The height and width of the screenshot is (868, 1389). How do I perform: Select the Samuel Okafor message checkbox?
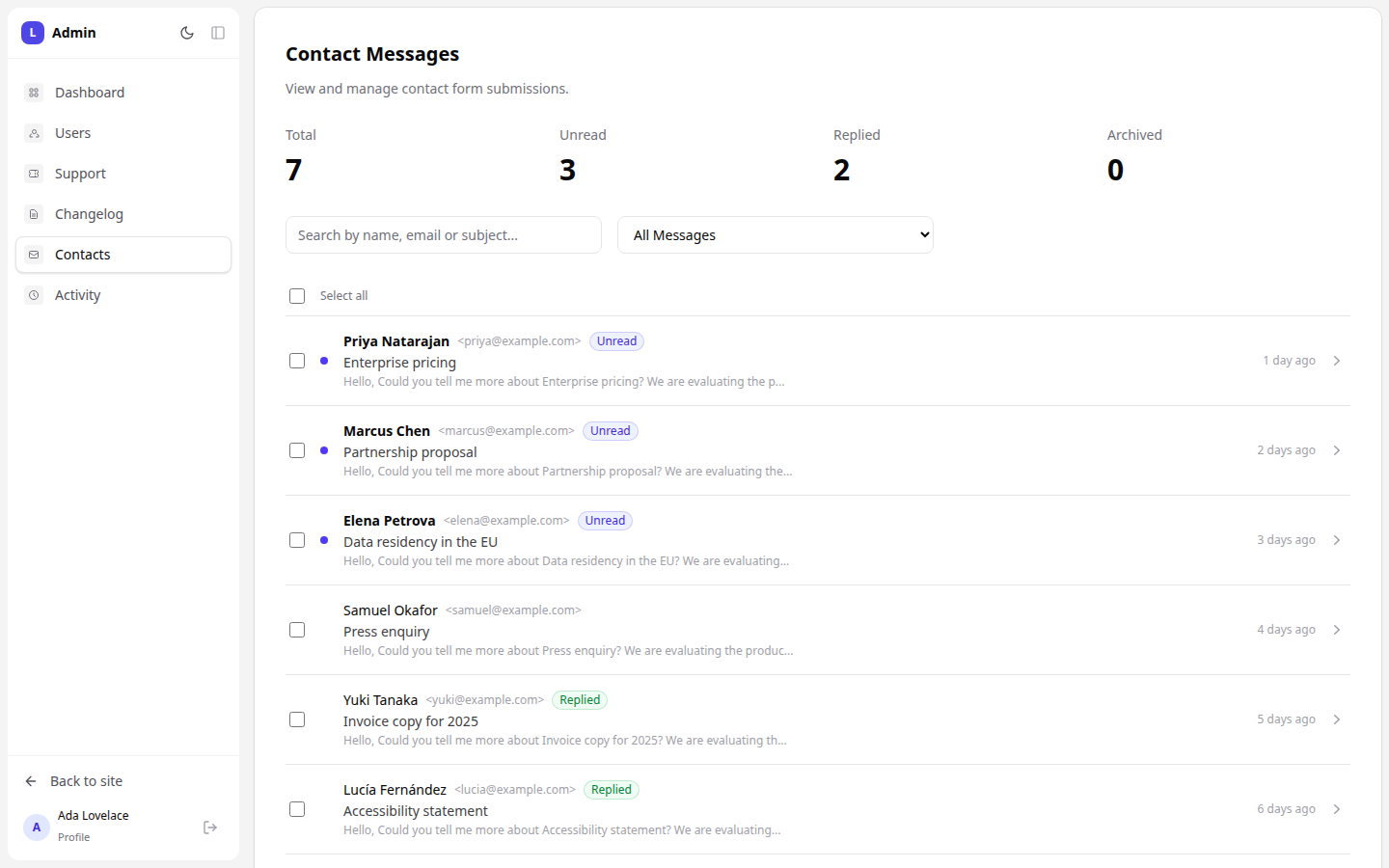(297, 630)
